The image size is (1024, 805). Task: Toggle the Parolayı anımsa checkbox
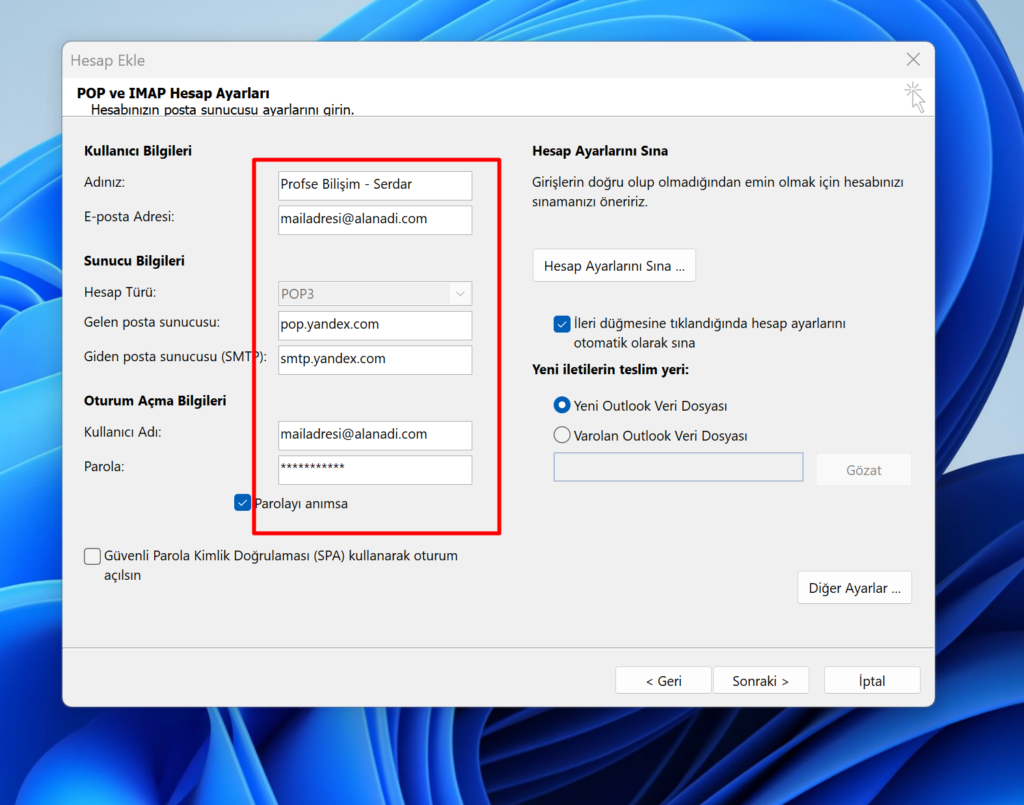click(242, 503)
